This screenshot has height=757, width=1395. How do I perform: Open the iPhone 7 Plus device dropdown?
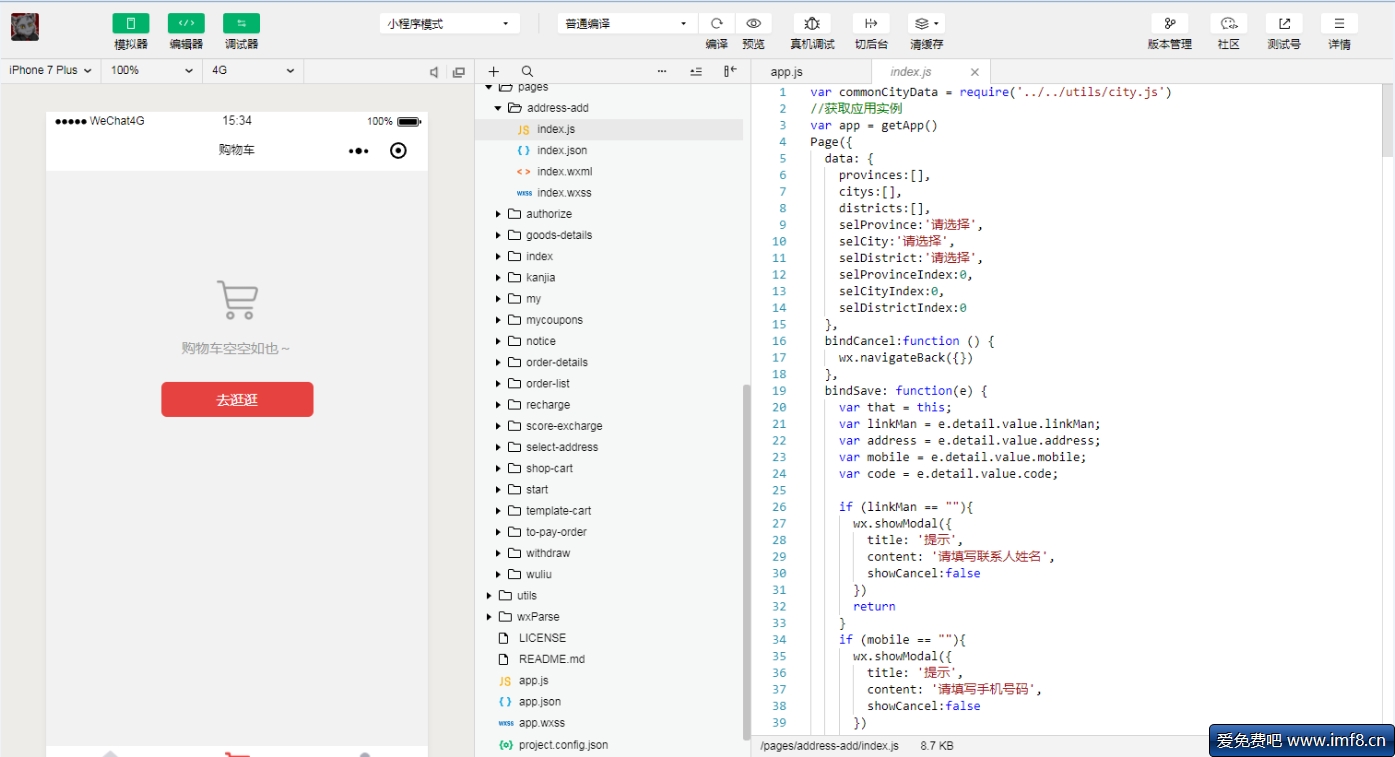[50, 71]
